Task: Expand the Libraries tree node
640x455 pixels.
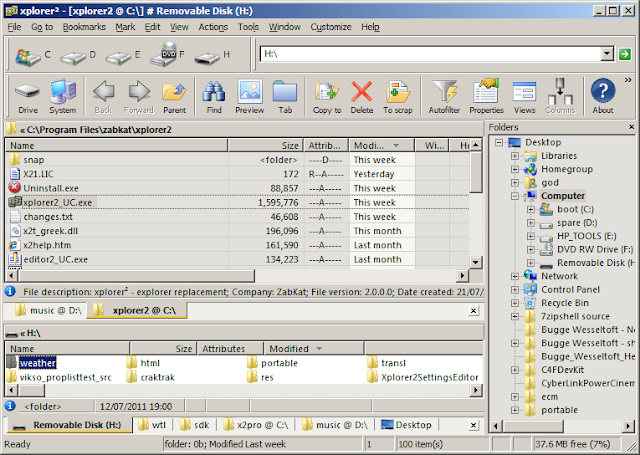Action: click(x=515, y=156)
